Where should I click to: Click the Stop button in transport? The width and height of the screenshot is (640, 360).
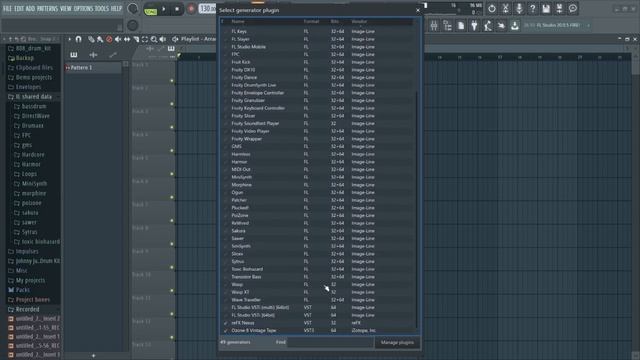[x=177, y=9]
